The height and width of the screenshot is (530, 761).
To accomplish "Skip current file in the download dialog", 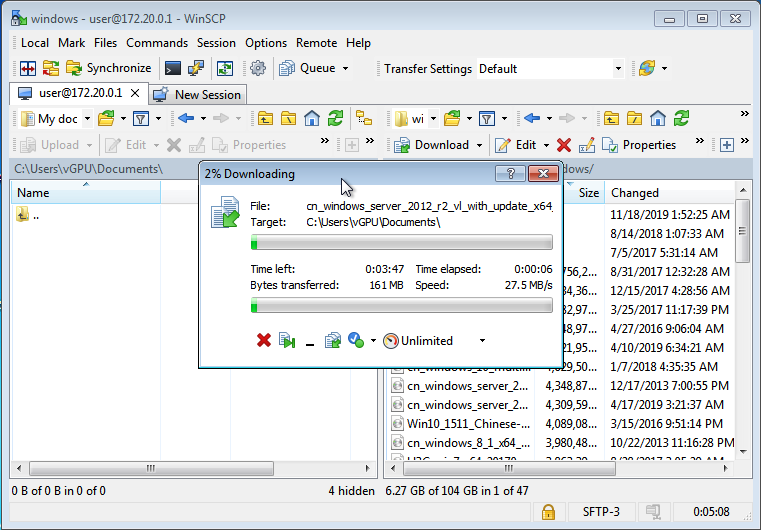I will [x=287, y=340].
